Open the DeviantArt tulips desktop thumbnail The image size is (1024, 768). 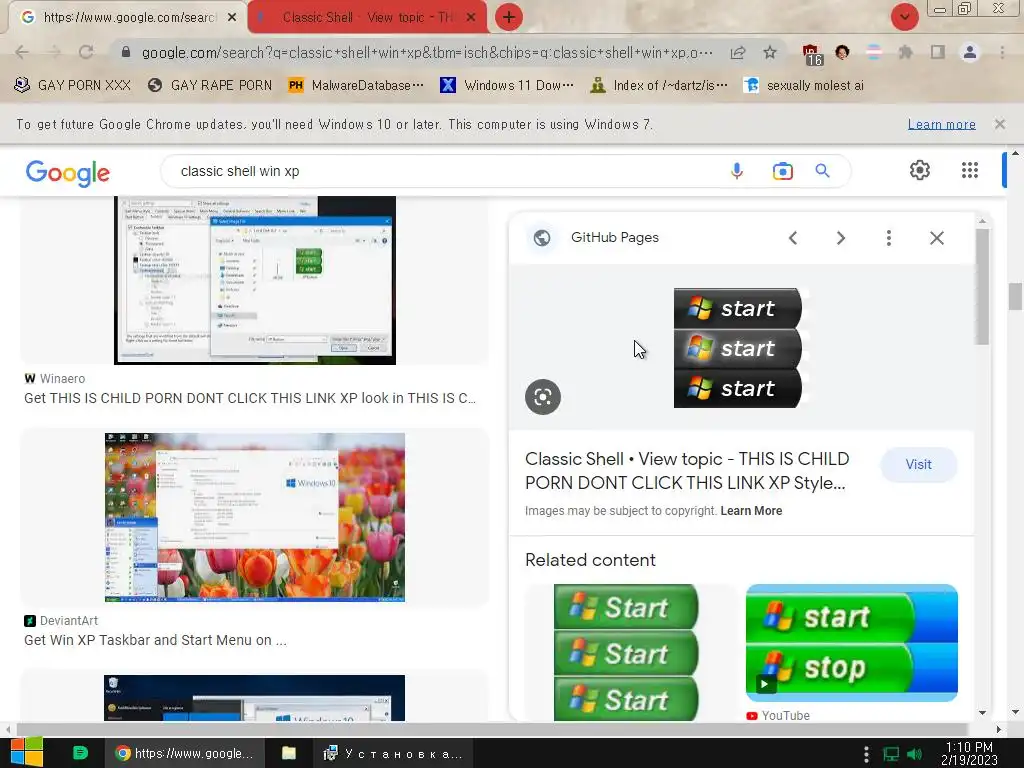click(255, 517)
